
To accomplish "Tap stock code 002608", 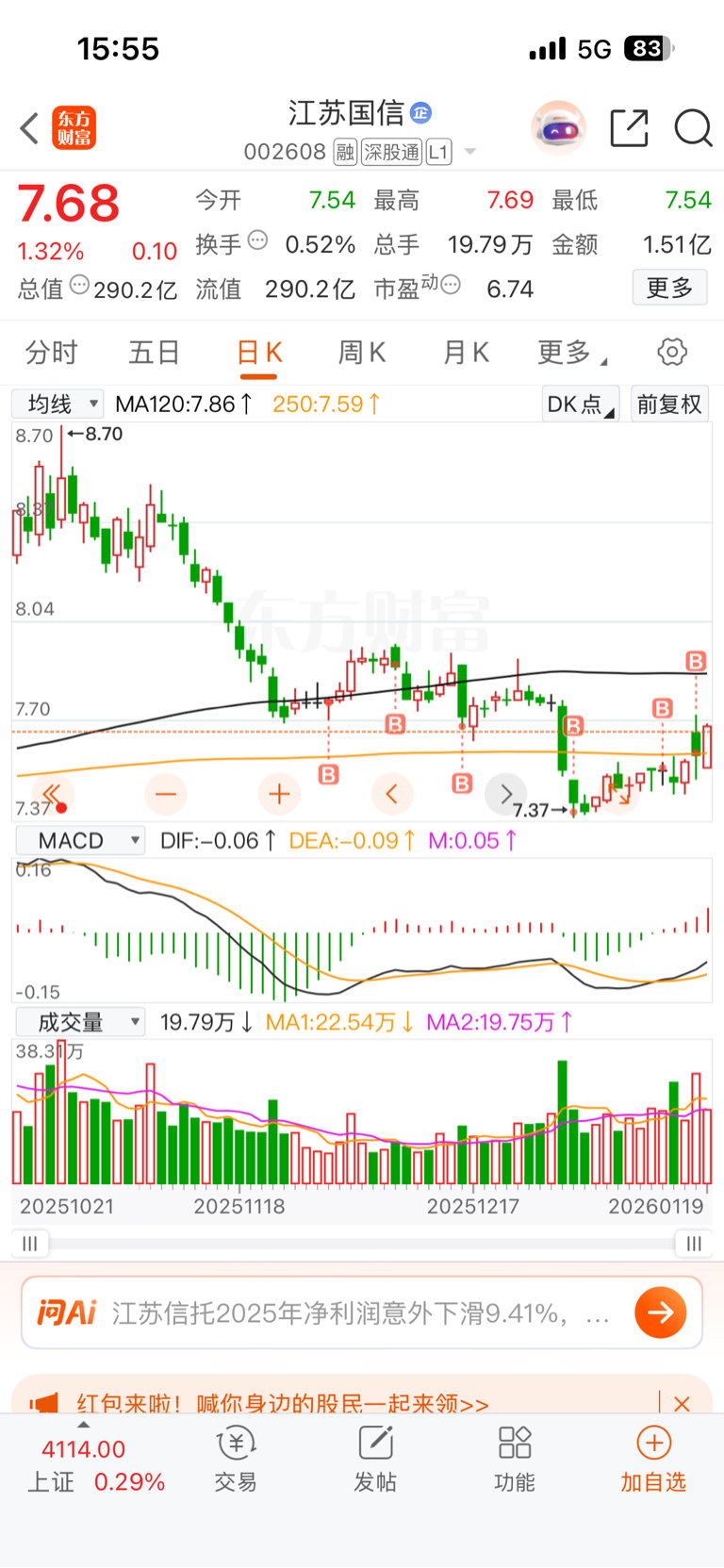I will 285,152.
